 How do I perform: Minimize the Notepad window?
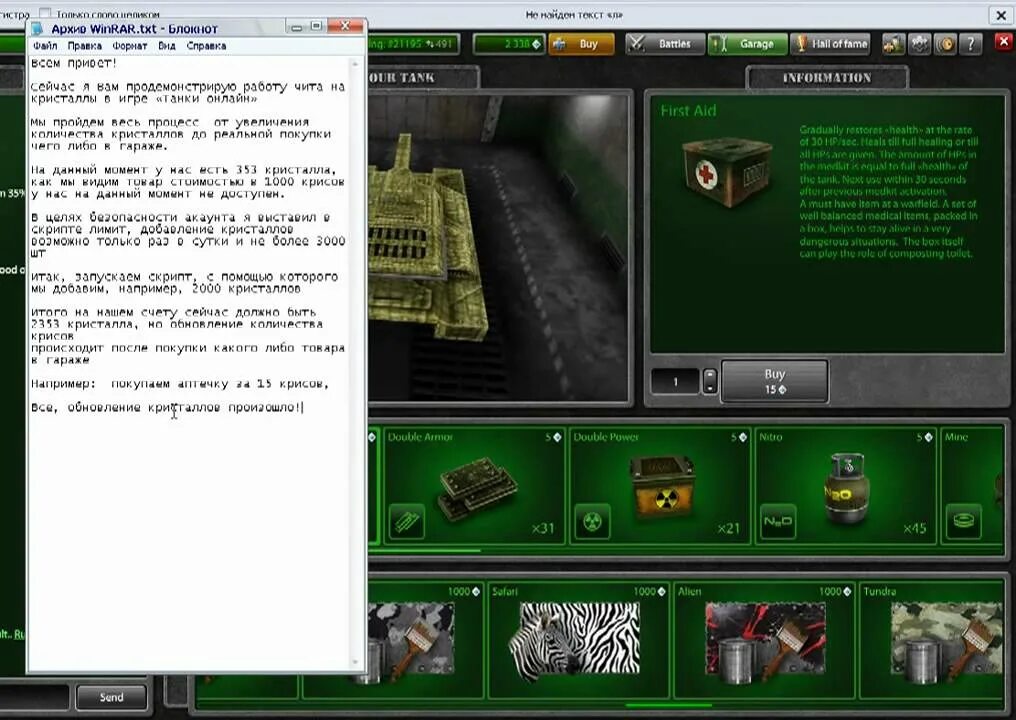click(x=296, y=27)
